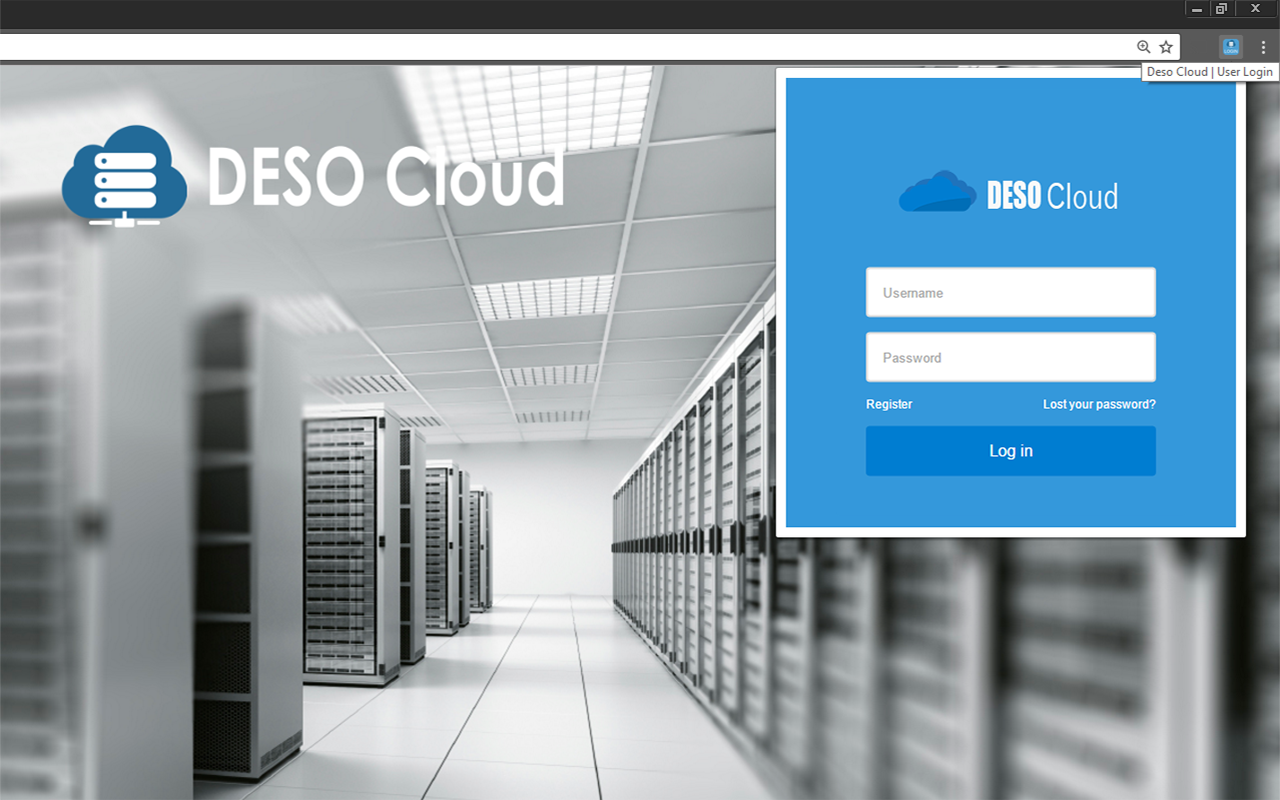1280x800 pixels.
Task: Open the Register link
Action: click(889, 404)
